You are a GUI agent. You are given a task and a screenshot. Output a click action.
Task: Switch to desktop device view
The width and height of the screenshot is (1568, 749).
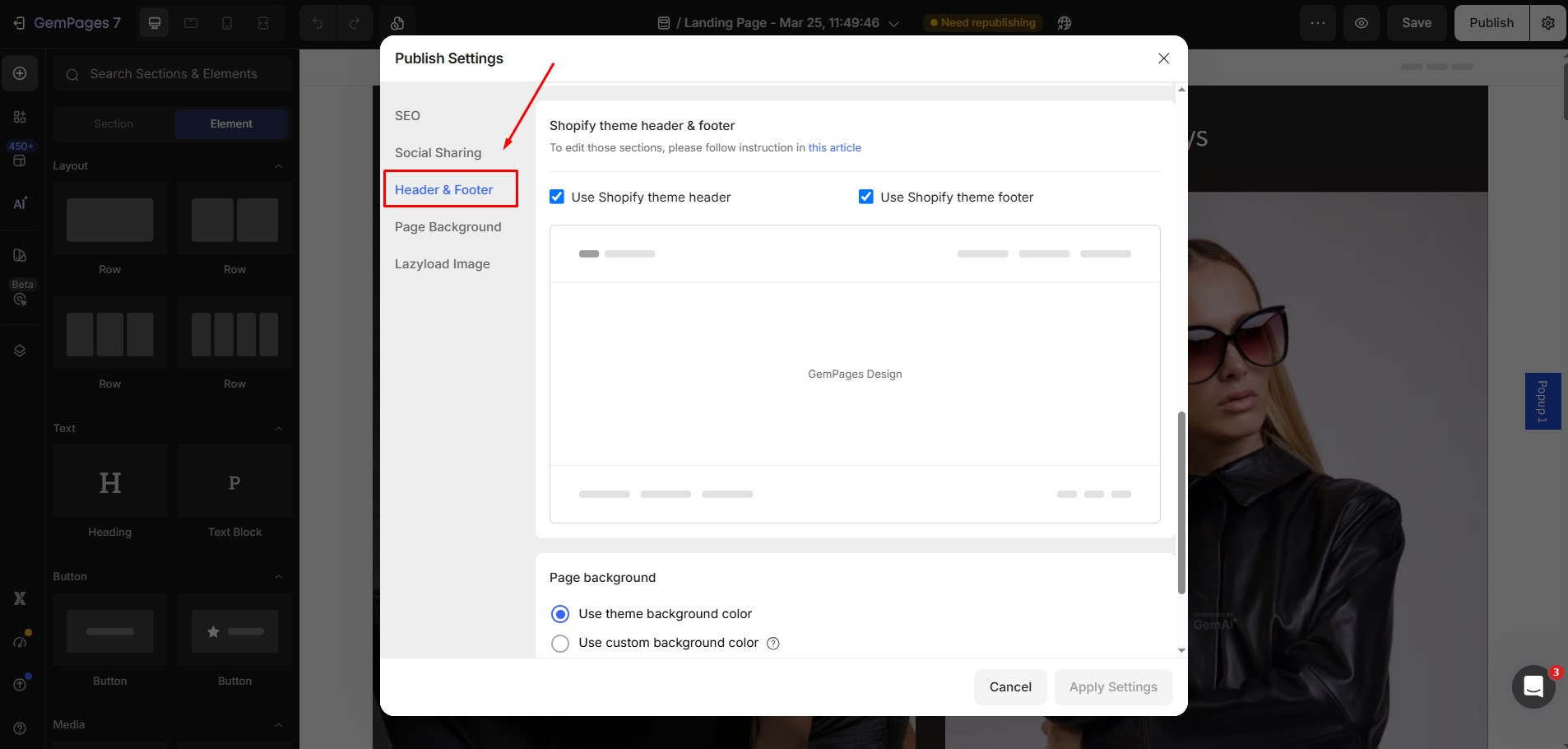tap(155, 23)
